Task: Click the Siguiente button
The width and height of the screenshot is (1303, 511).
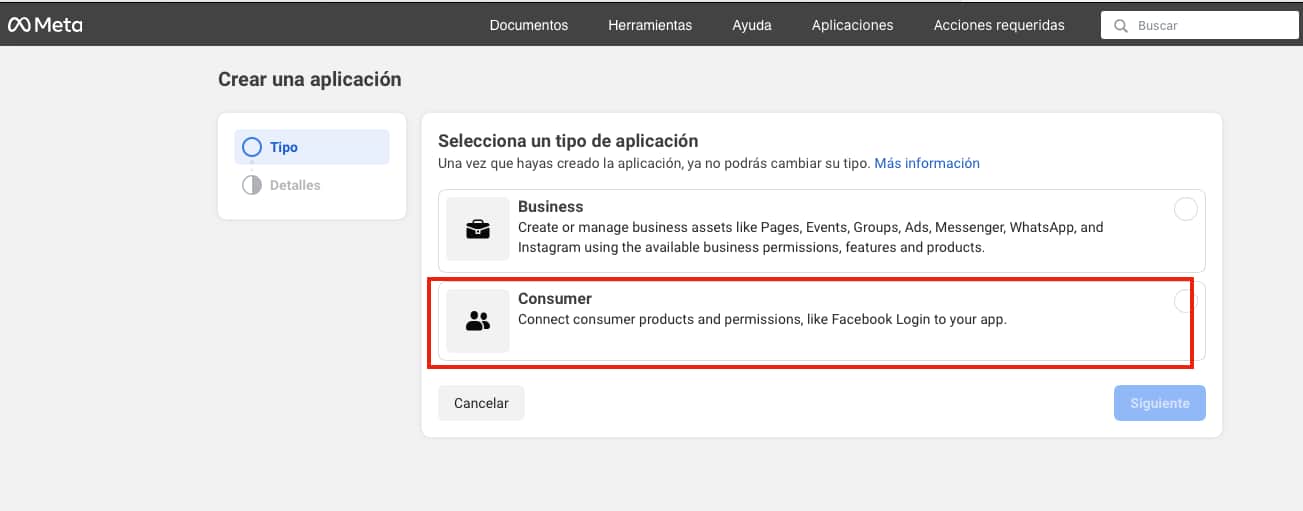Action: pos(1160,403)
